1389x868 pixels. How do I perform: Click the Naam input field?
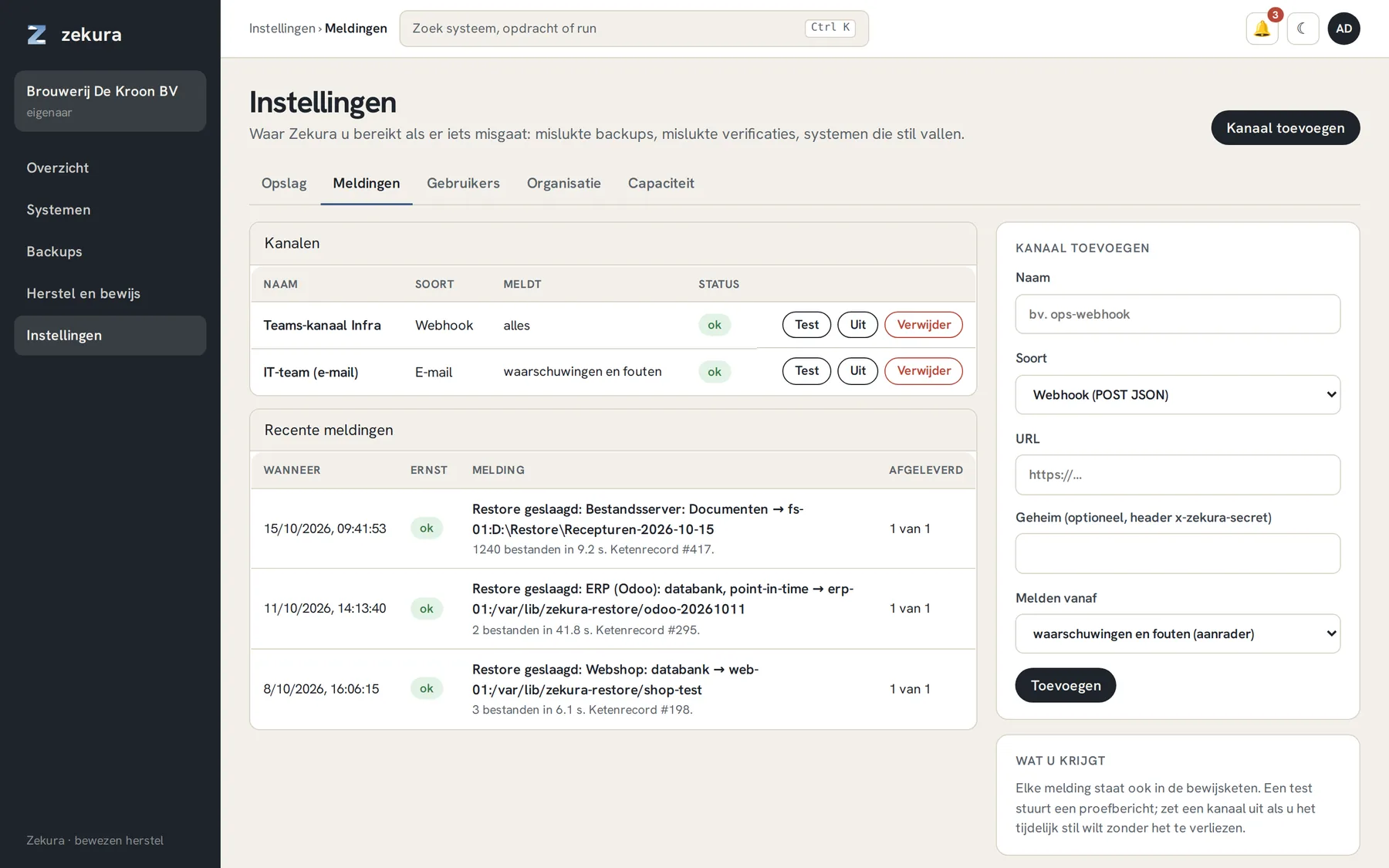[x=1178, y=314]
